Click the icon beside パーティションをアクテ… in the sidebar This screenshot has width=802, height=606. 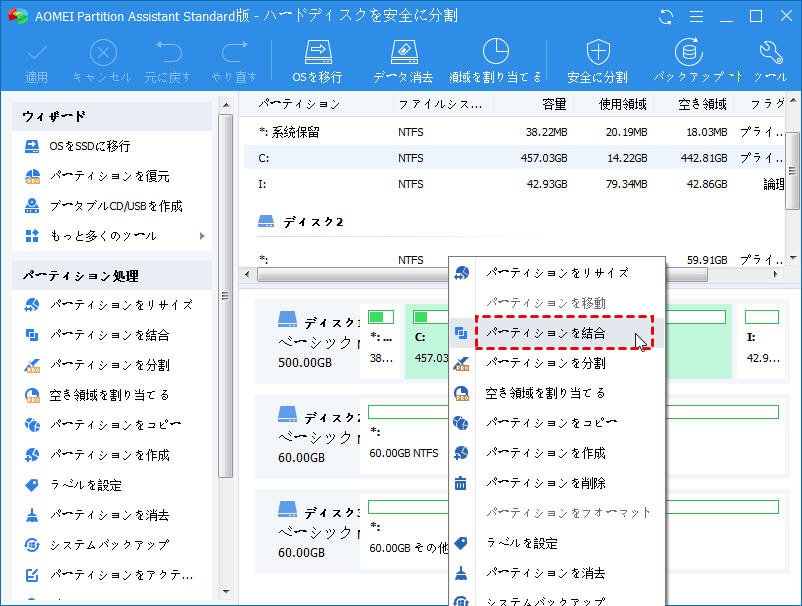point(32,575)
